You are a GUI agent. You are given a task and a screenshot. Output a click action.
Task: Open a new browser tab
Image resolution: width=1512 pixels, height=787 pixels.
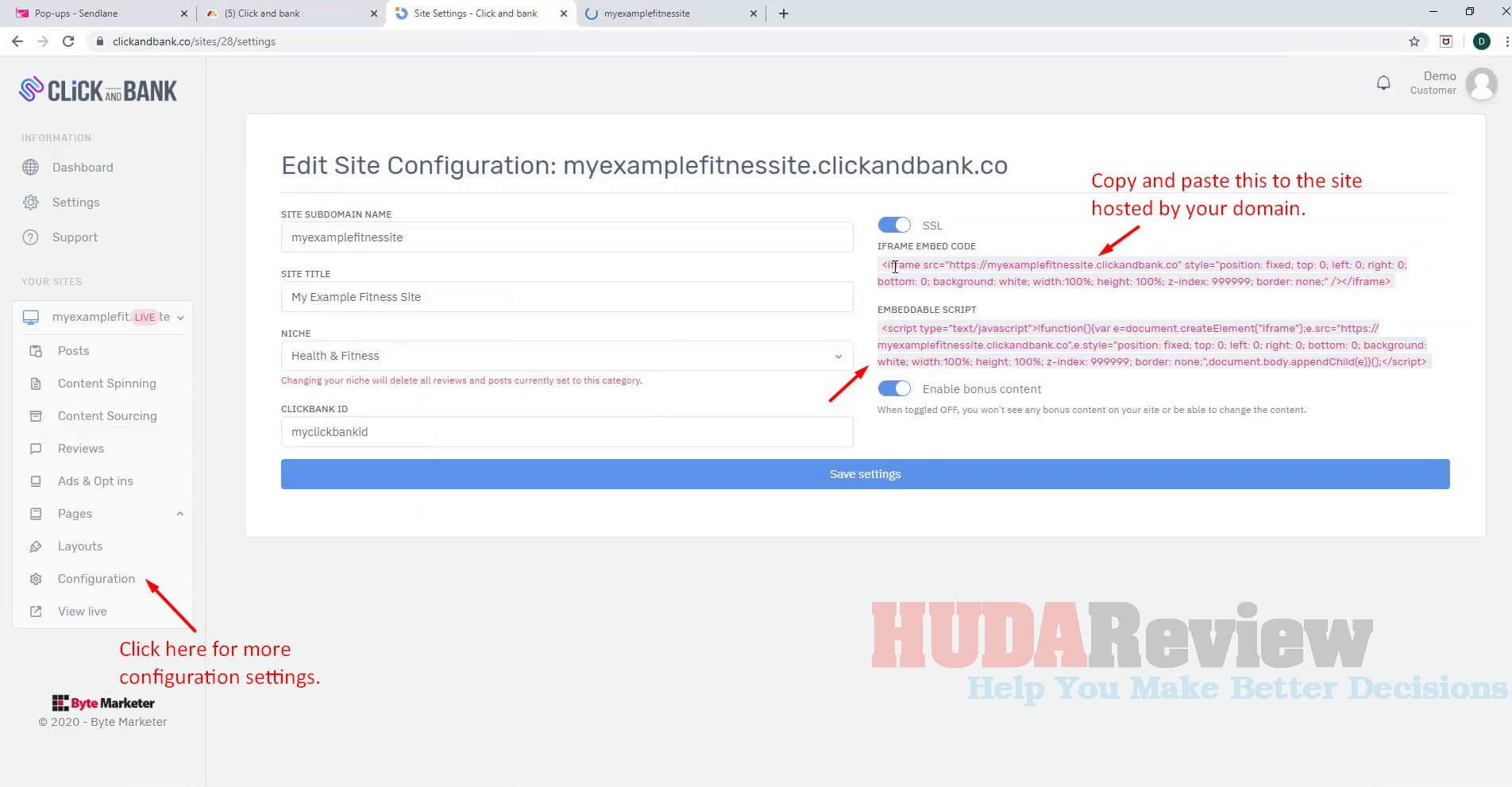784,14
